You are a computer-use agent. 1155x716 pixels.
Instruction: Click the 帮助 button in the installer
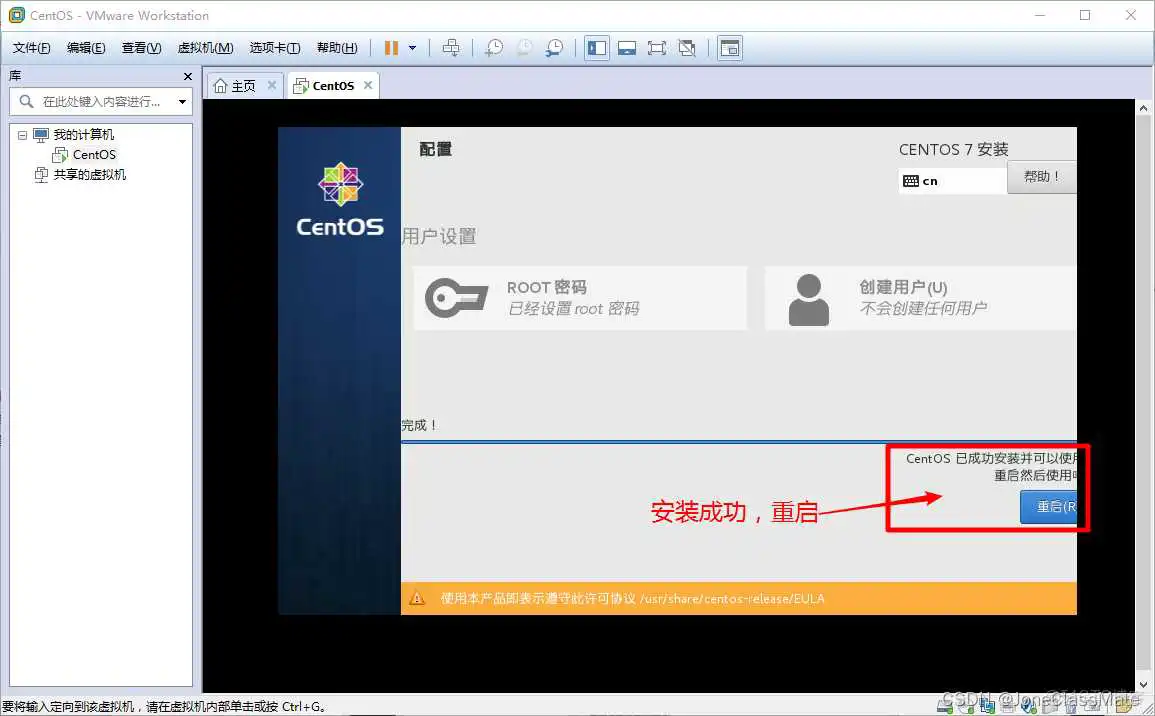pyautogui.click(x=1041, y=176)
